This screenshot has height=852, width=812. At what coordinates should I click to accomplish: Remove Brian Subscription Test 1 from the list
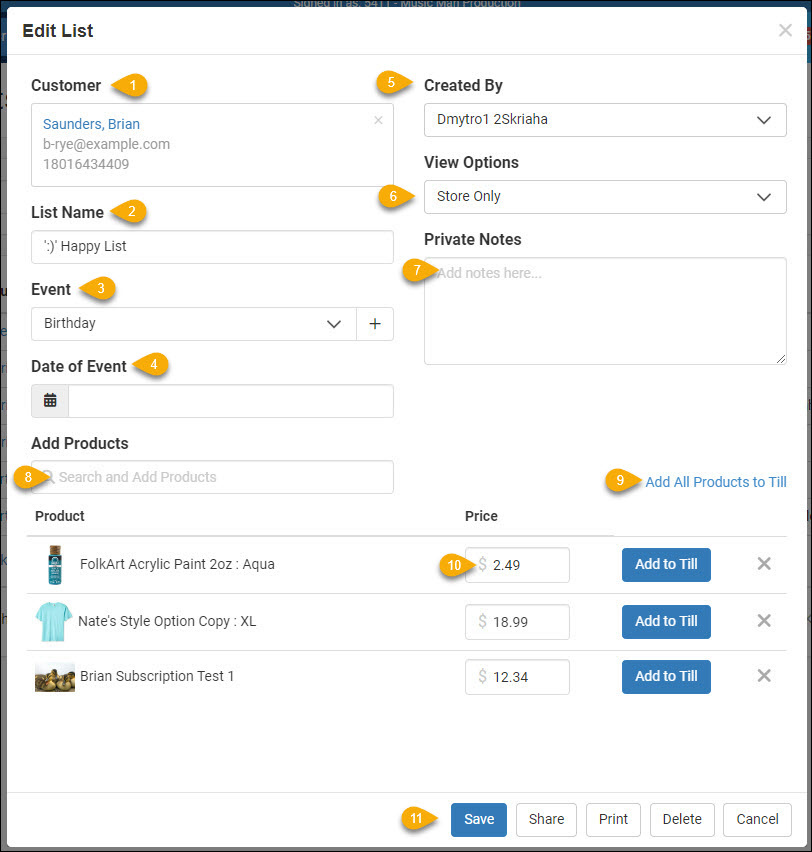[764, 676]
